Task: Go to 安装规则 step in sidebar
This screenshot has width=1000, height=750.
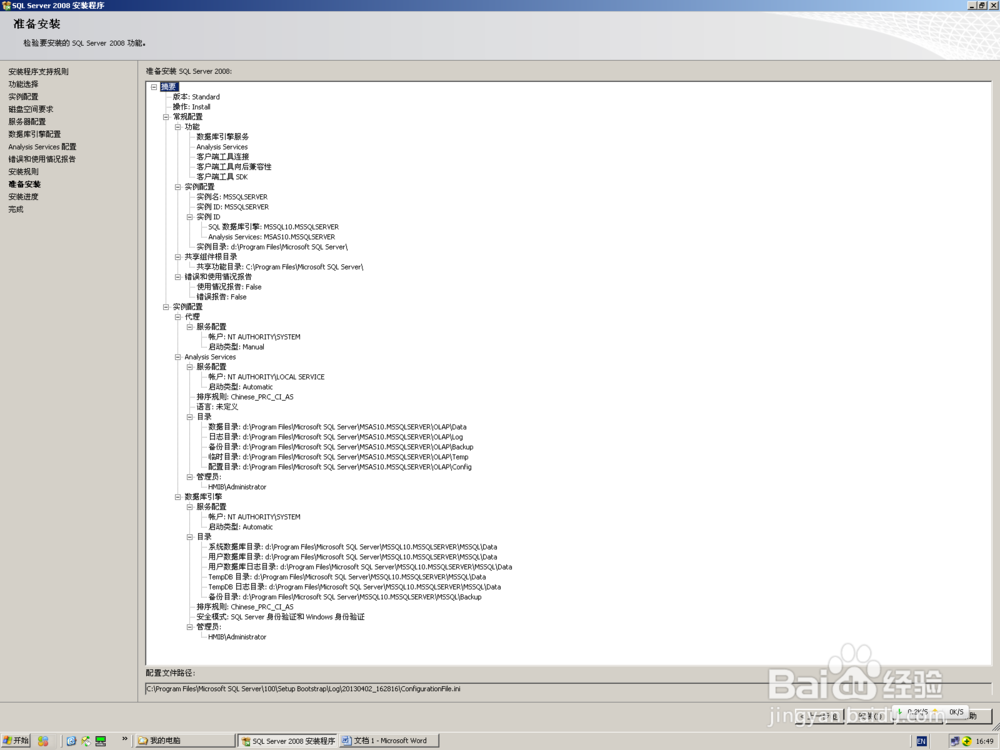Action: [x=23, y=172]
